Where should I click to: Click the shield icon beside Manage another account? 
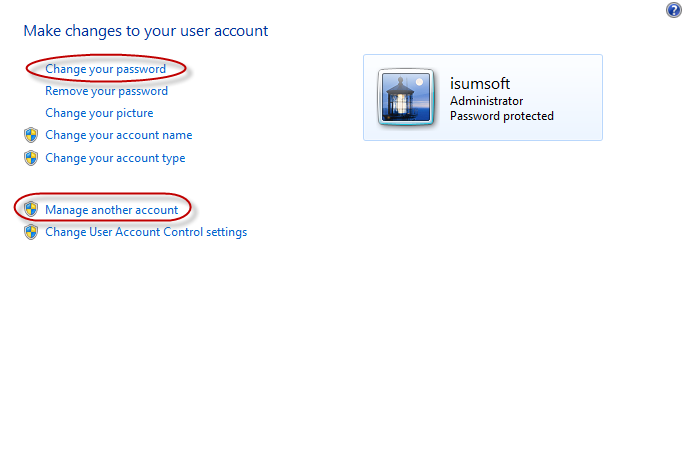click(x=31, y=209)
